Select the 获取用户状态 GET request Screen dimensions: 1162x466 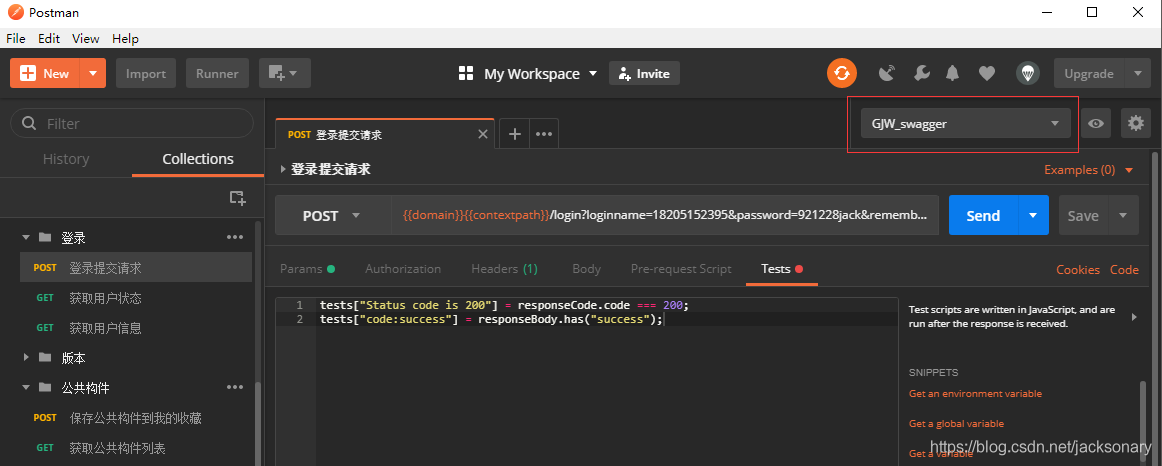pyautogui.click(x=105, y=298)
